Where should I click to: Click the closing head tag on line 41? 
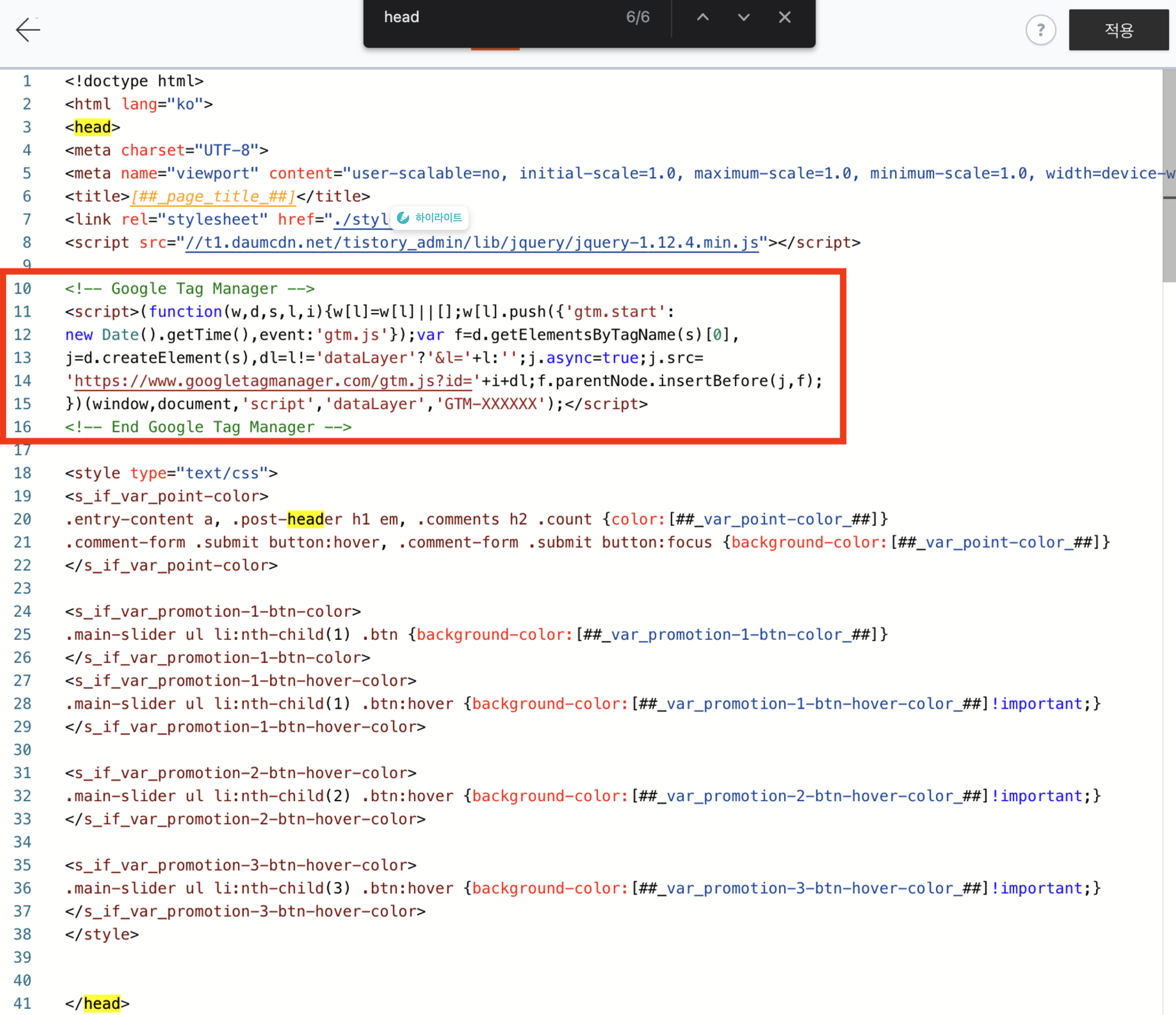[x=102, y=1004]
